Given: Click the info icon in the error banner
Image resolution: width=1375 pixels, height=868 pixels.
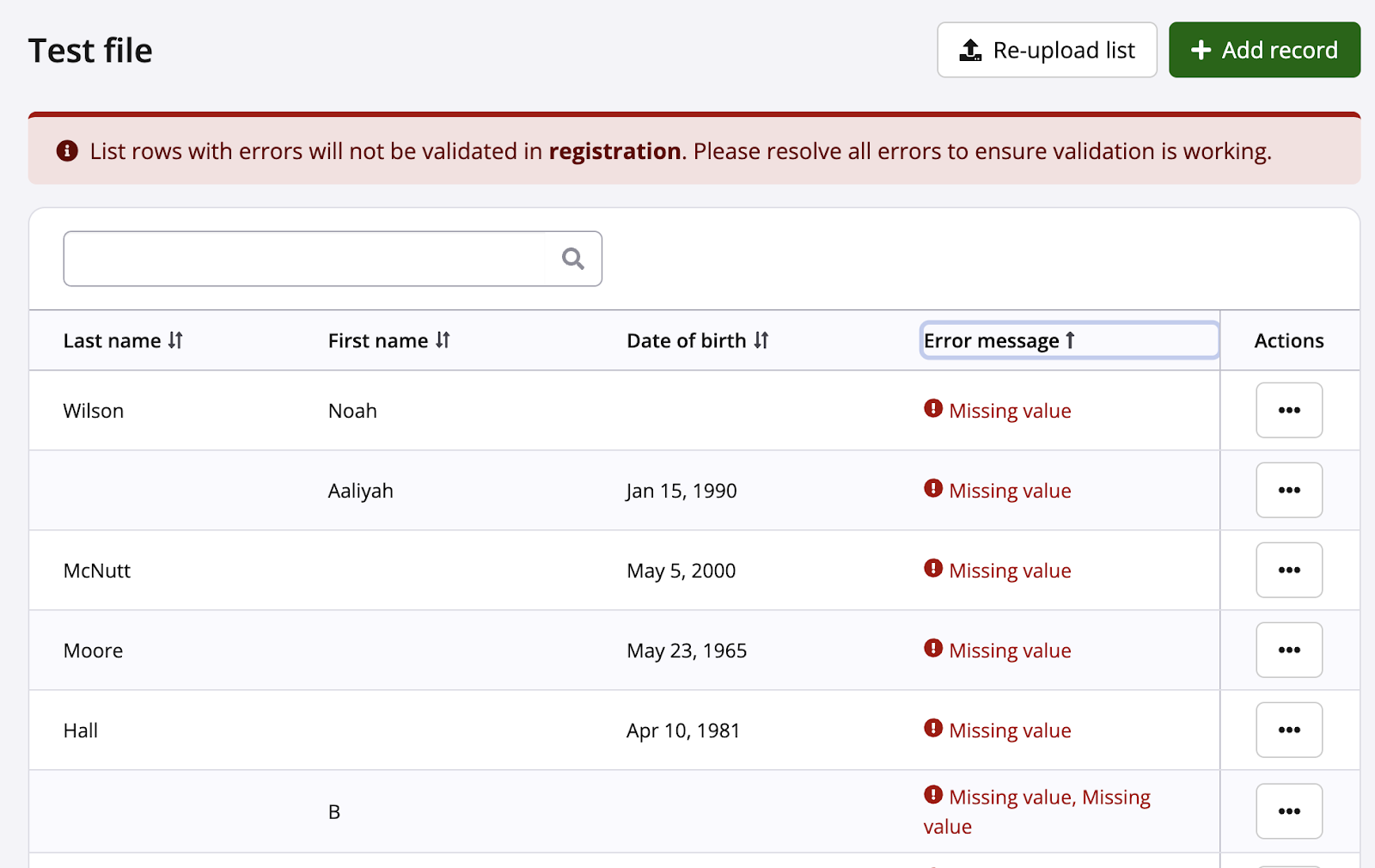Looking at the screenshot, I should pyautogui.click(x=67, y=151).
